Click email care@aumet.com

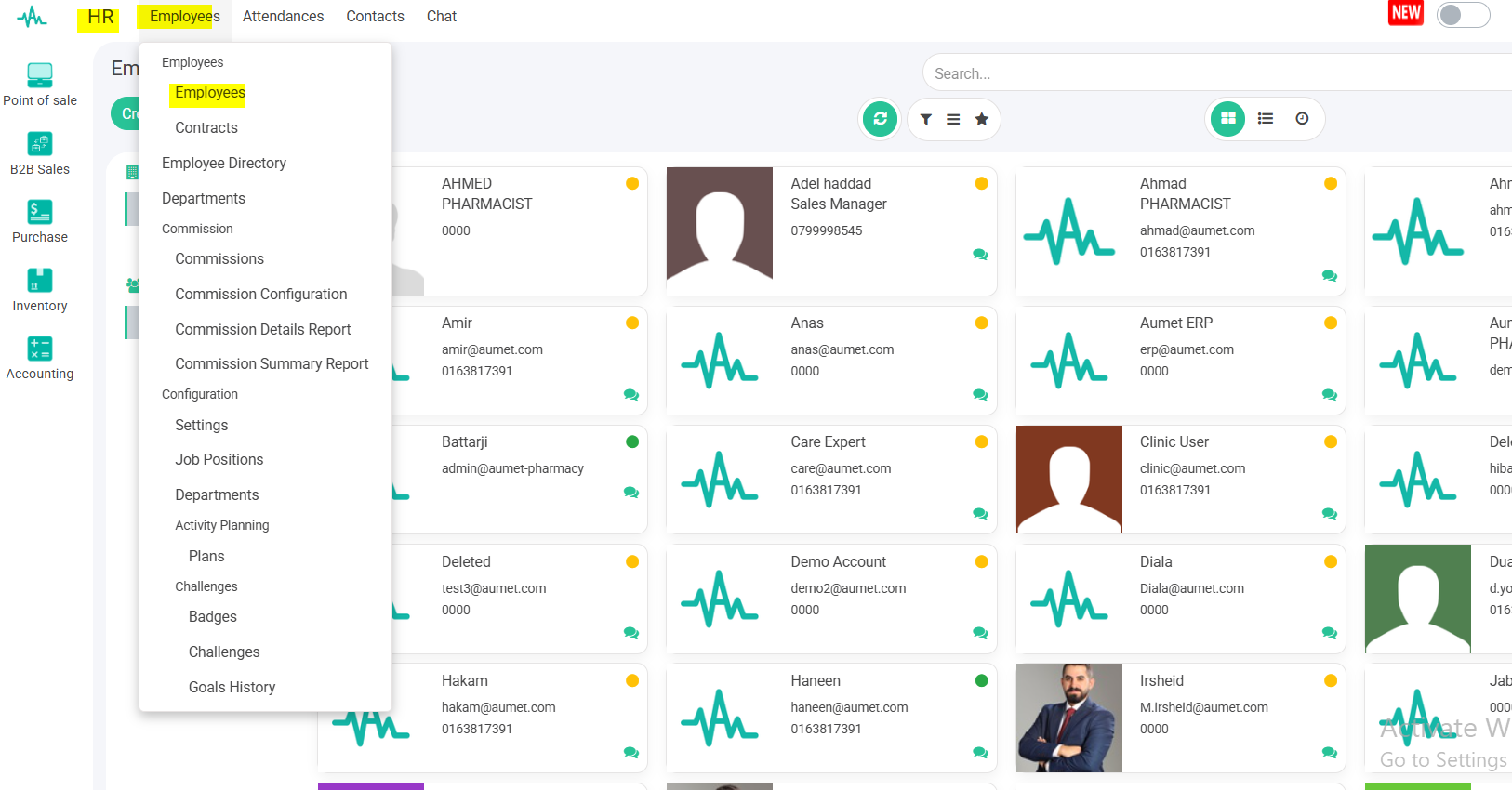841,469
